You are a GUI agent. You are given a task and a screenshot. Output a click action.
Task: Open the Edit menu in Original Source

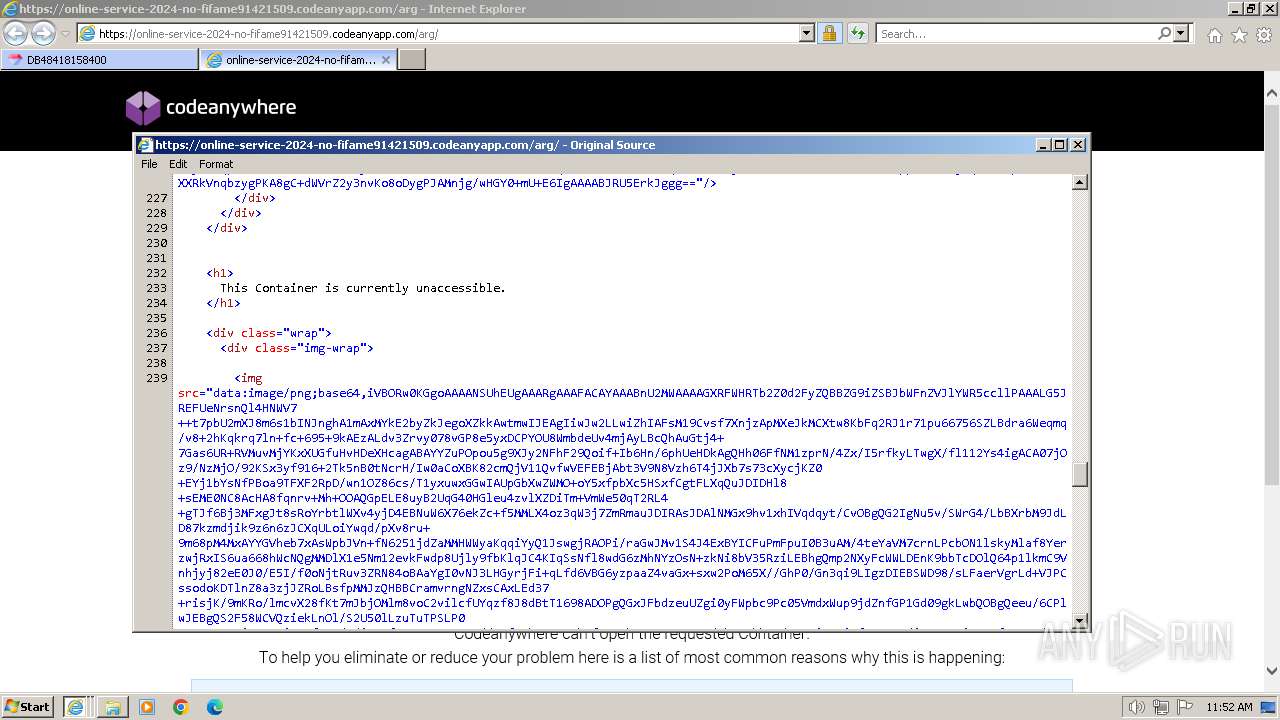(x=178, y=164)
